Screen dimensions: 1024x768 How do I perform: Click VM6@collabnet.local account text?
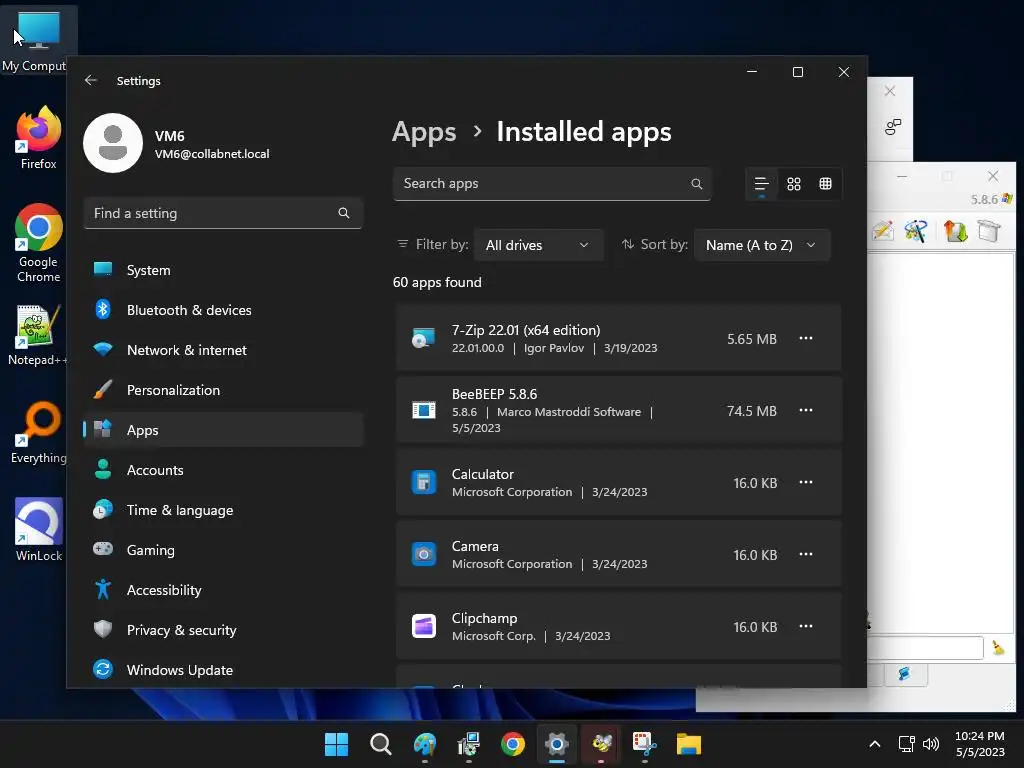[212, 154]
